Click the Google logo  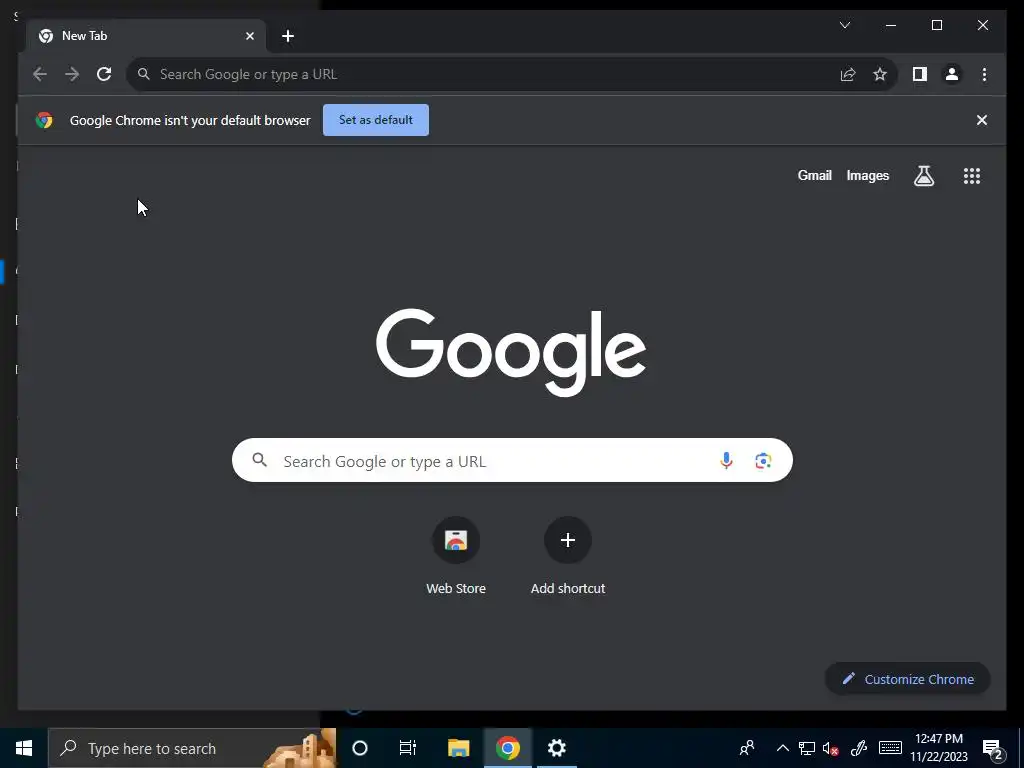(511, 351)
